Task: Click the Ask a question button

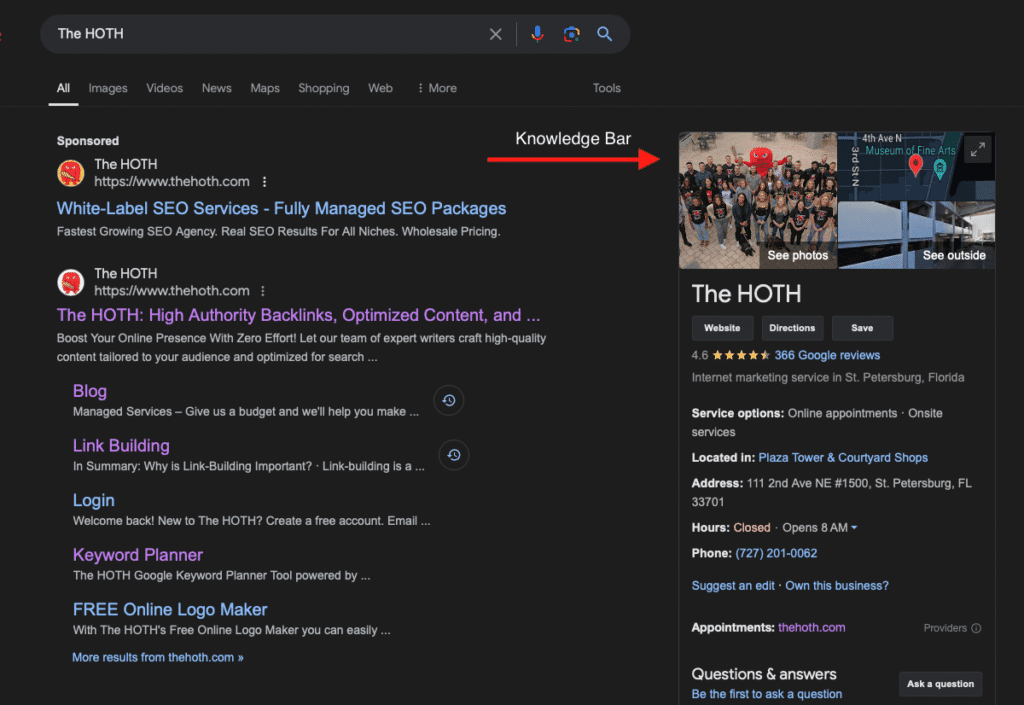Action: (939, 684)
